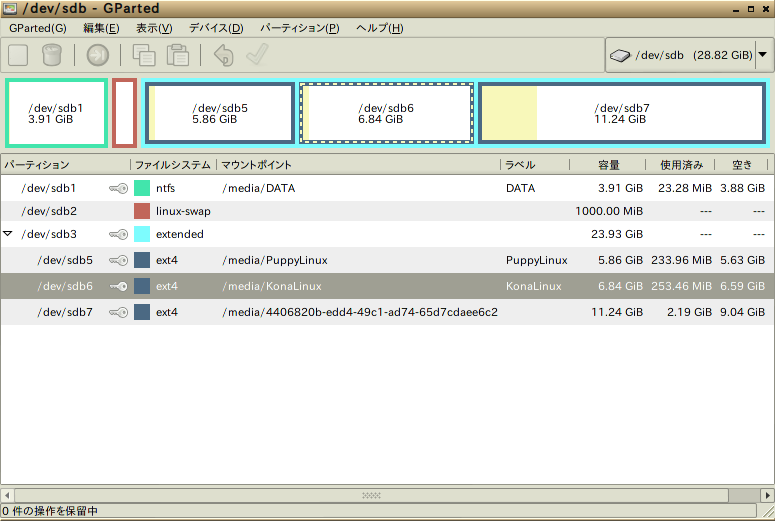Open the パーティション(P) menu
This screenshot has height=521, width=775.
[300, 28]
